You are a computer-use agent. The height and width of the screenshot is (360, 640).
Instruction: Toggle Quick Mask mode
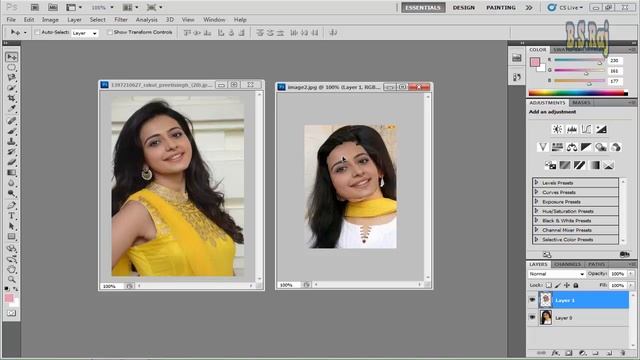tap(11, 313)
